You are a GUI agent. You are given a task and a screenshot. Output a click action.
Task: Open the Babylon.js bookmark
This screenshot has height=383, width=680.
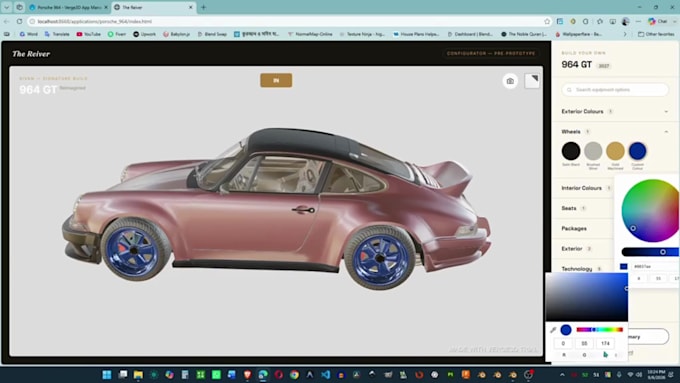[177, 34]
